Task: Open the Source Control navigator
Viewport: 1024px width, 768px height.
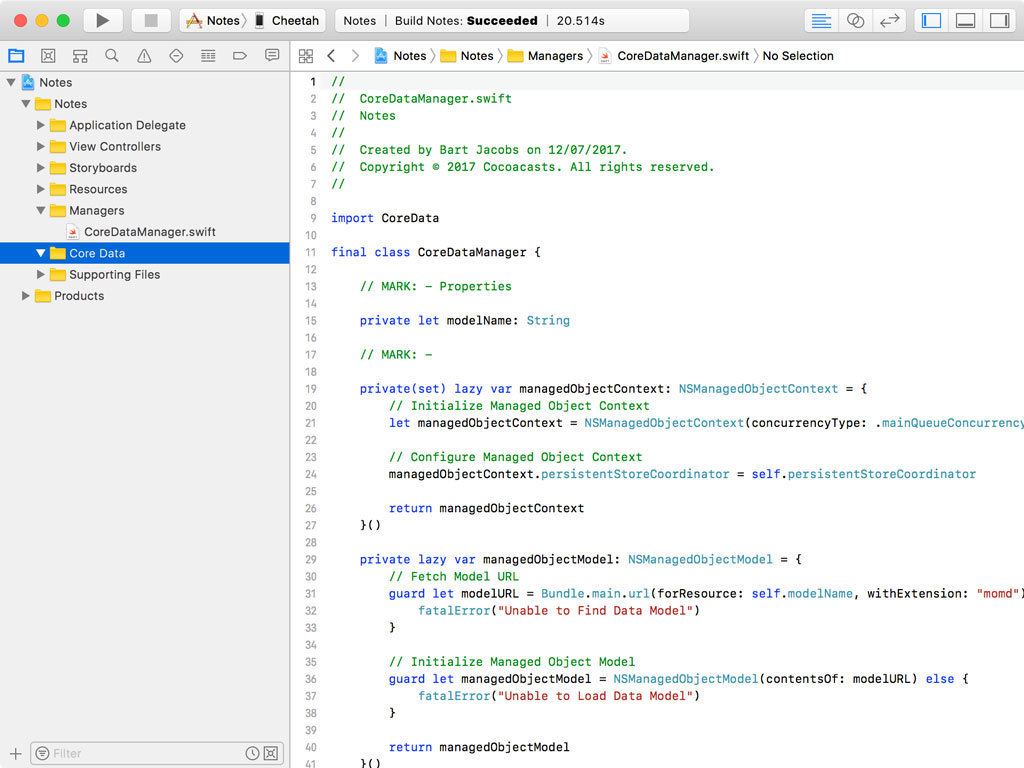Action: click(48, 56)
